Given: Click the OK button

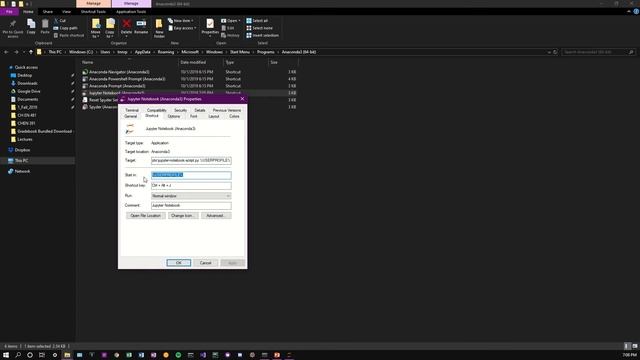Looking at the screenshot, I should point(178,263).
